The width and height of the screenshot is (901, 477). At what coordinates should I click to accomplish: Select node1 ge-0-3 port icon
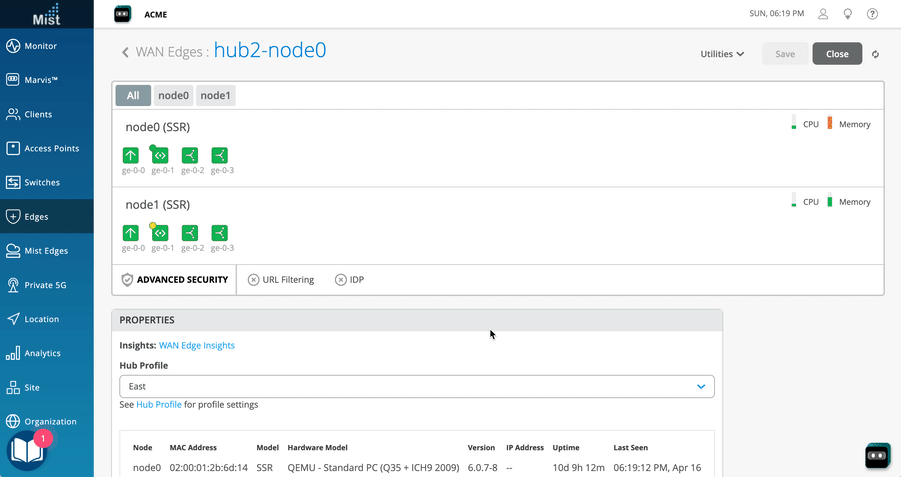coord(220,233)
